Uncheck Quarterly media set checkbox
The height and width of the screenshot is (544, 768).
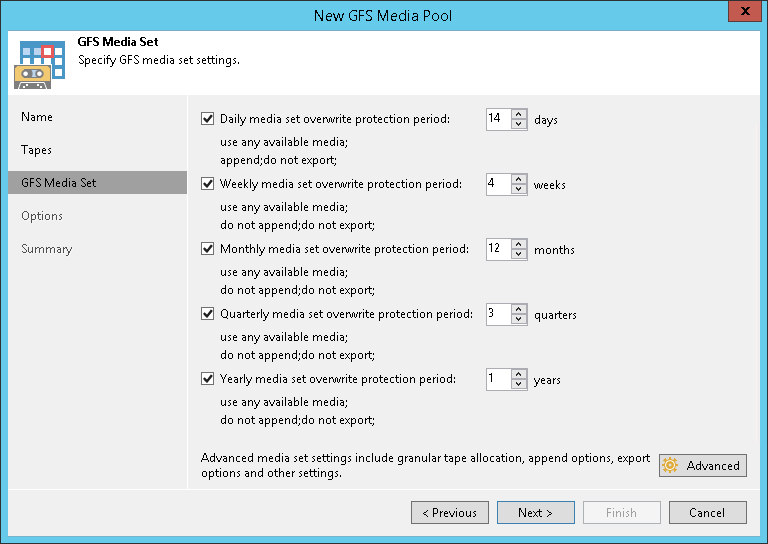208,314
